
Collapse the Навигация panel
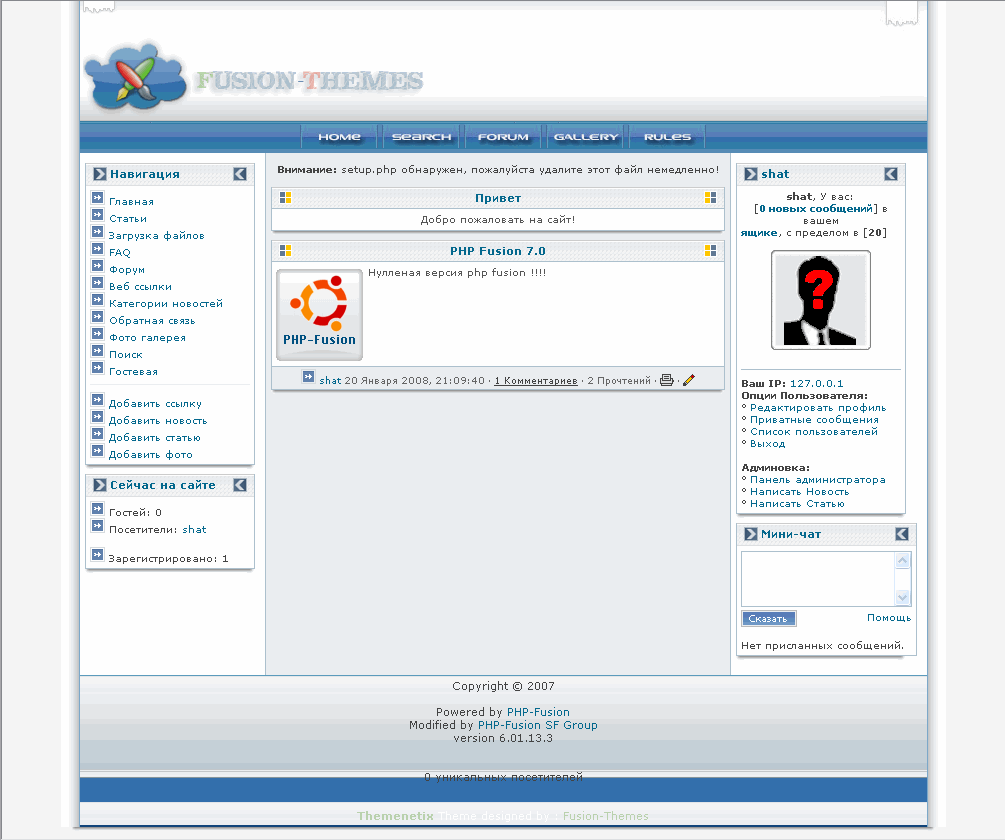click(x=240, y=174)
